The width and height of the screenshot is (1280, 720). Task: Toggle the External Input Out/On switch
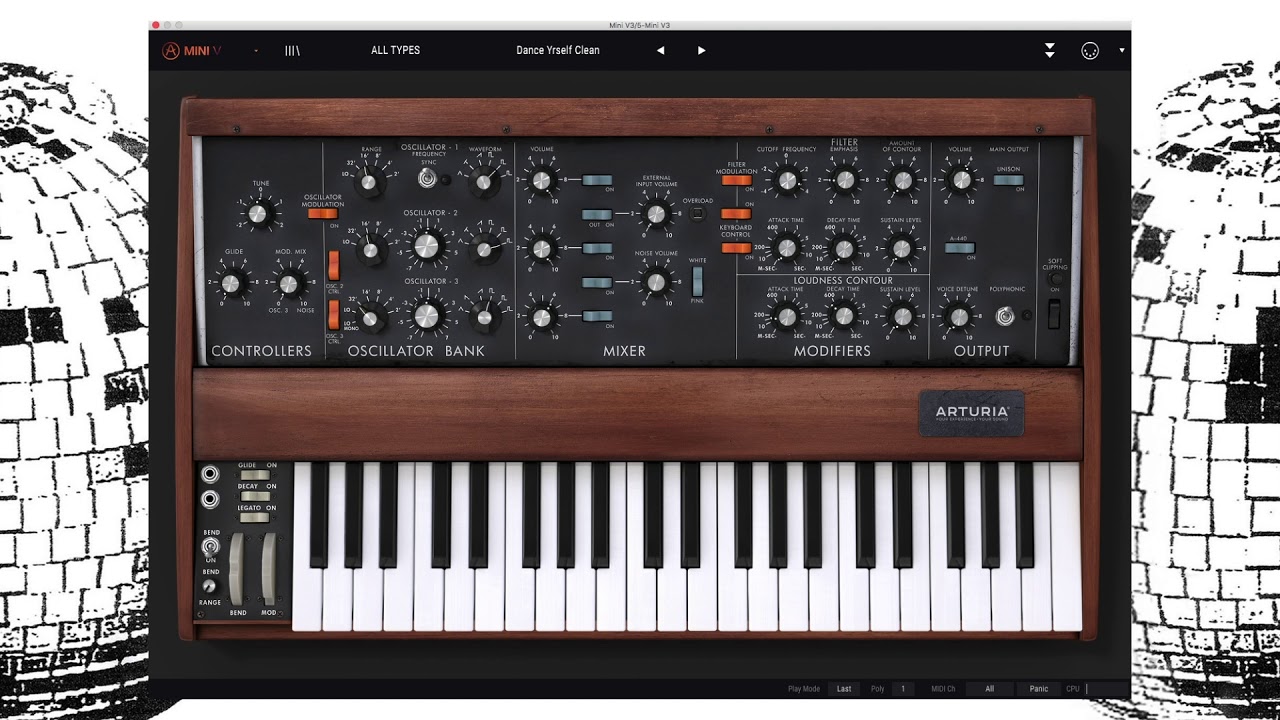pos(597,214)
